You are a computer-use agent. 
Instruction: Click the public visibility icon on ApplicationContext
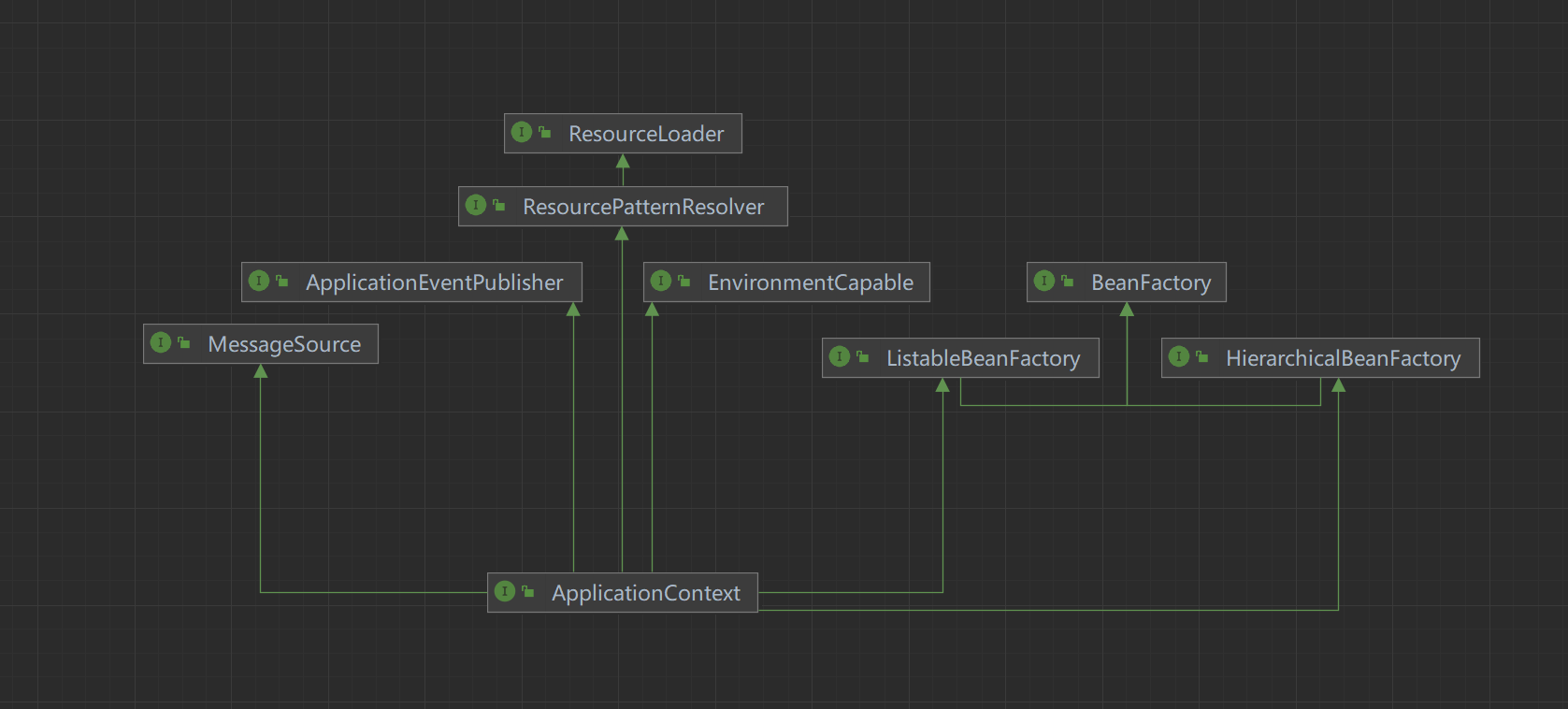[x=528, y=591]
